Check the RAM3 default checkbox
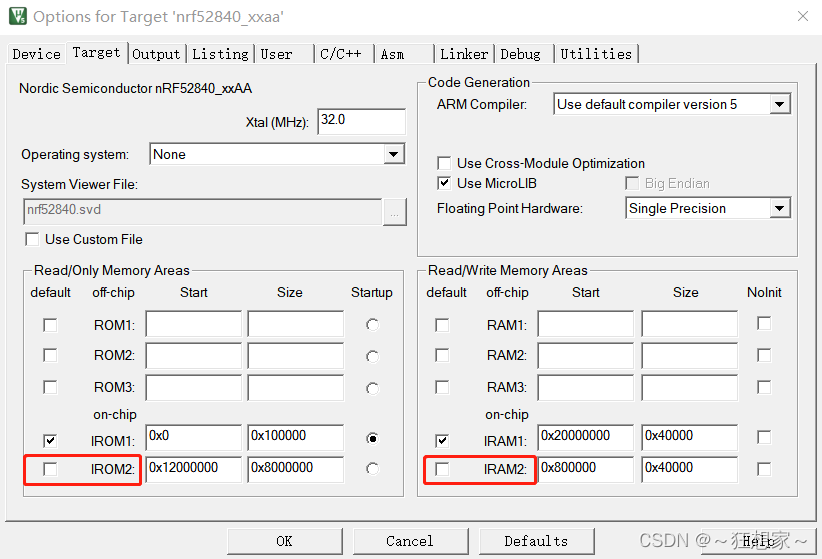Image resolution: width=822 pixels, height=559 pixels. pos(442,388)
